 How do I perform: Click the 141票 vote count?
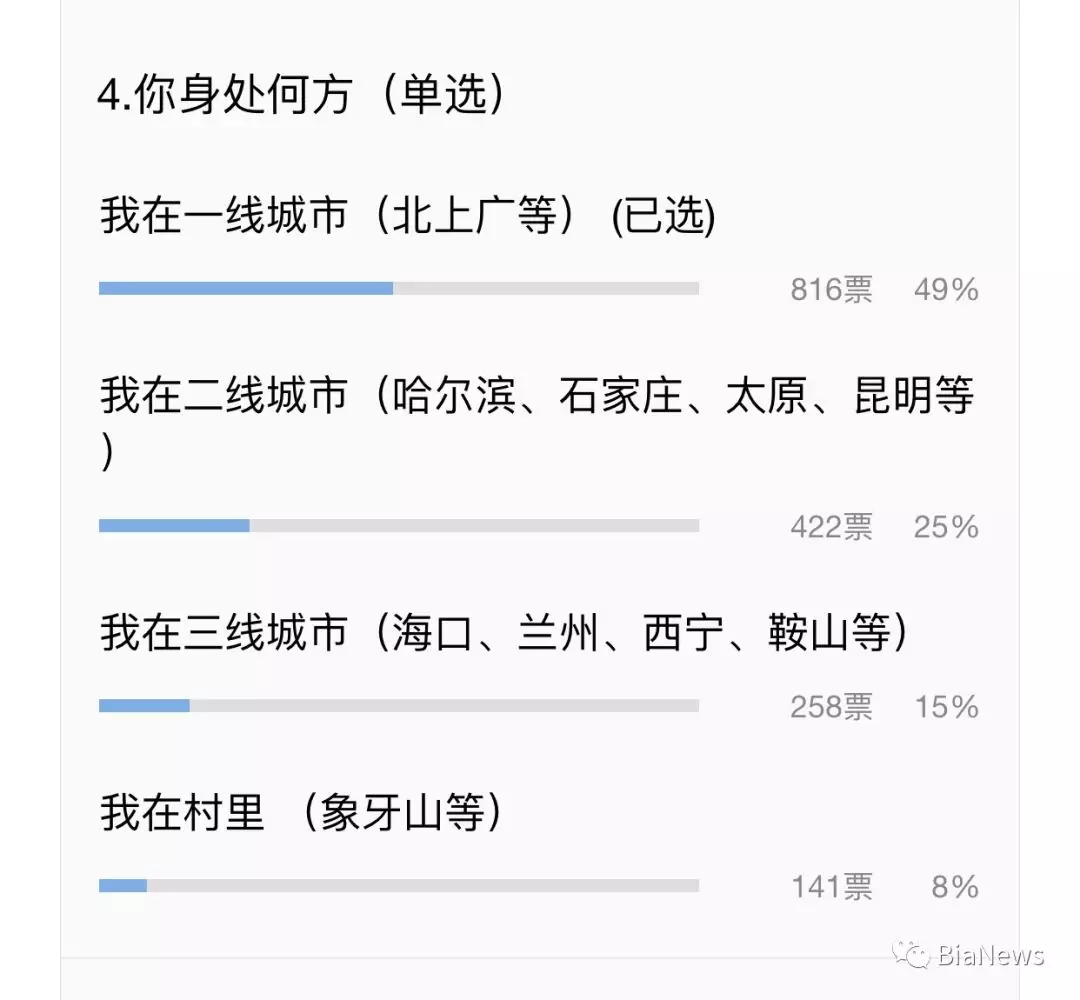(x=832, y=886)
